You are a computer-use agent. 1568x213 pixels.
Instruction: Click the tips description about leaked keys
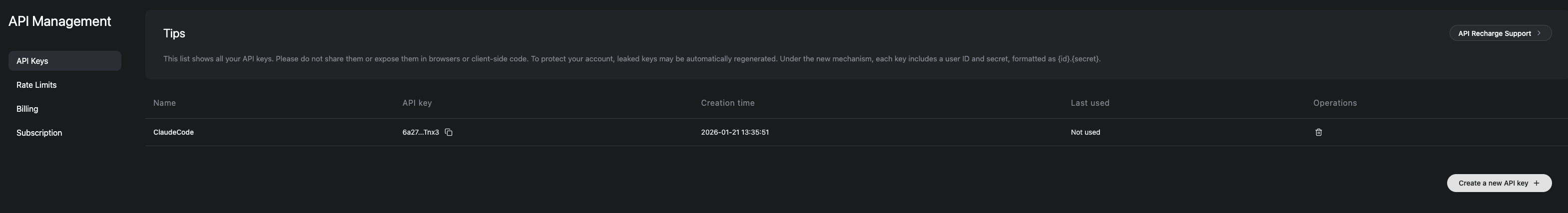pos(631,59)
